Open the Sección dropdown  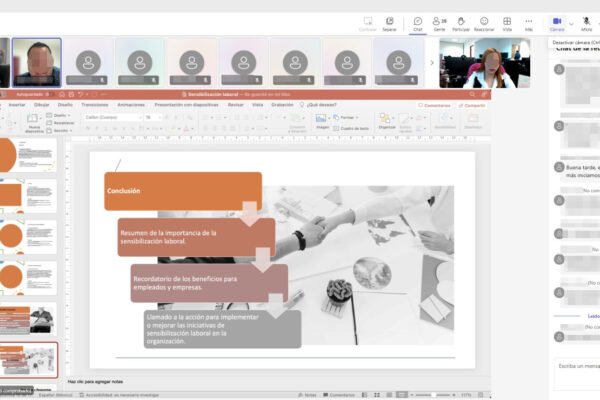pos(59,131)
